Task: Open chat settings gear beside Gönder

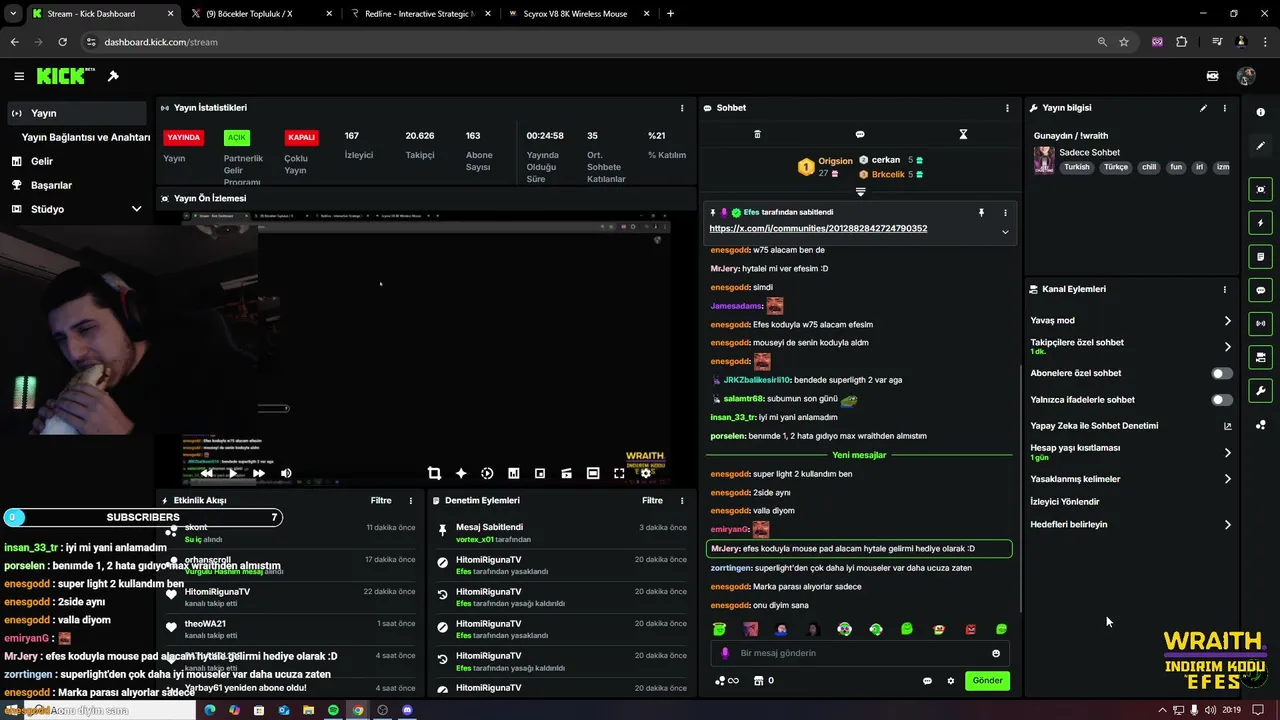Action: 951,681
